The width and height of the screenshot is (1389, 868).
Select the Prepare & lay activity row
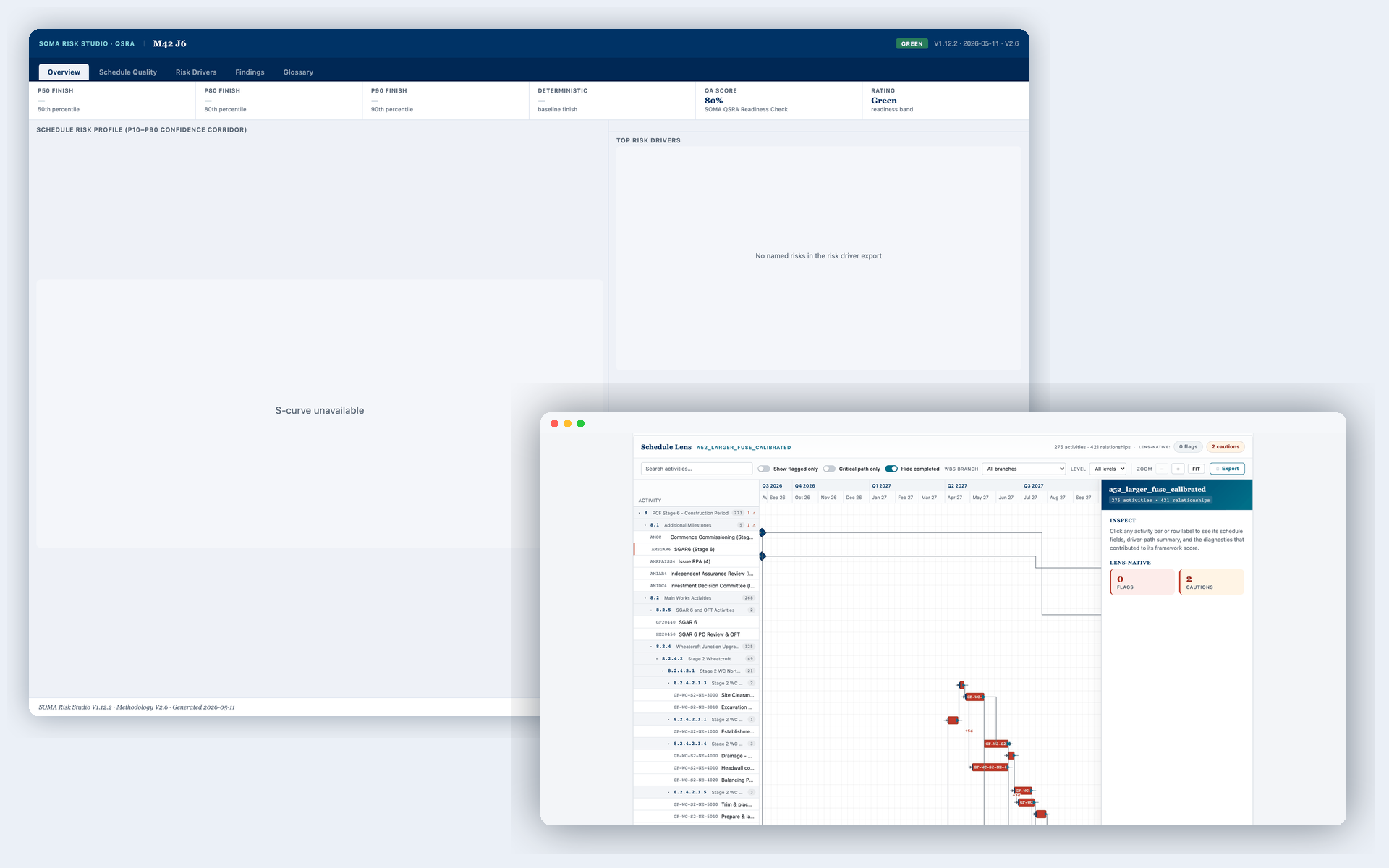(x=696, y=817)
